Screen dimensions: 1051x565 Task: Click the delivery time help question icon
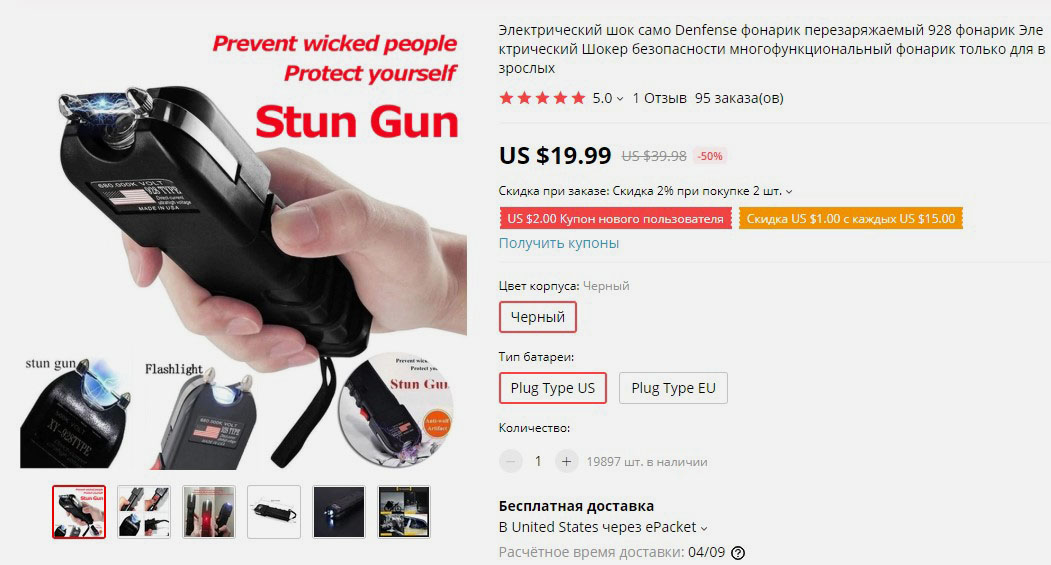point(738,553)
